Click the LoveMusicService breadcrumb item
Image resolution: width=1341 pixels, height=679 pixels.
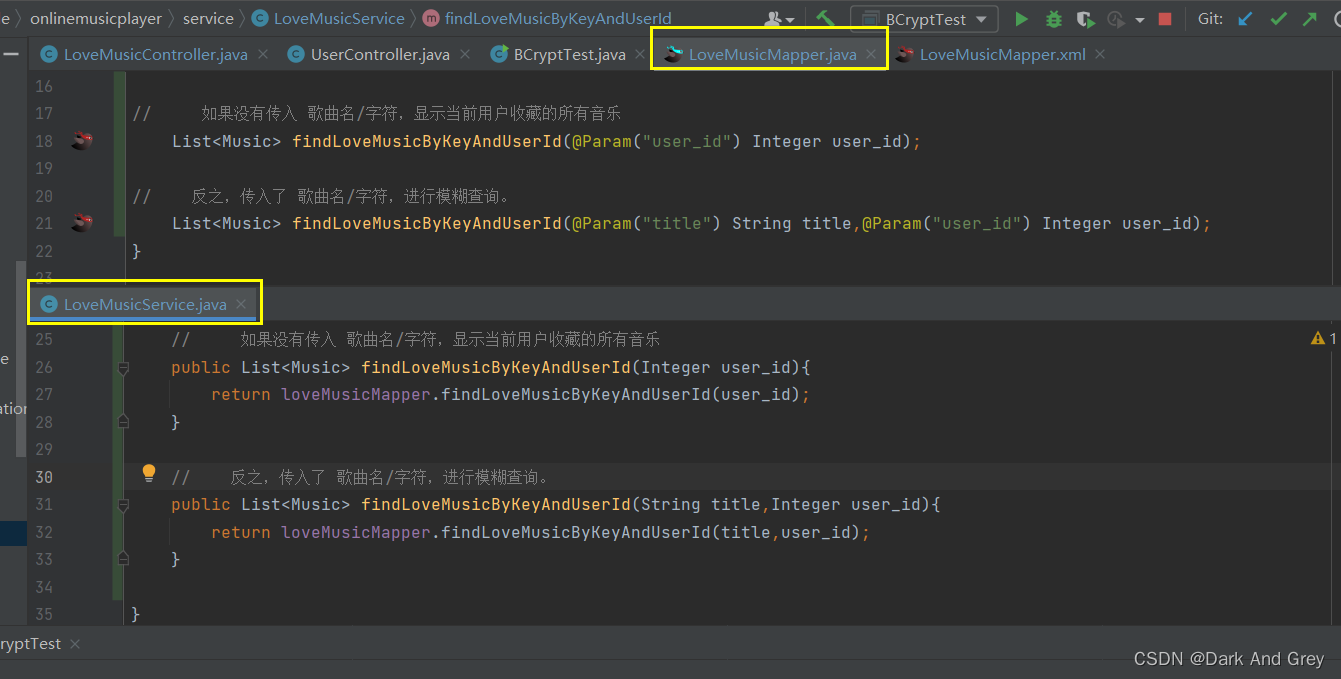click(x=339, y=18)
